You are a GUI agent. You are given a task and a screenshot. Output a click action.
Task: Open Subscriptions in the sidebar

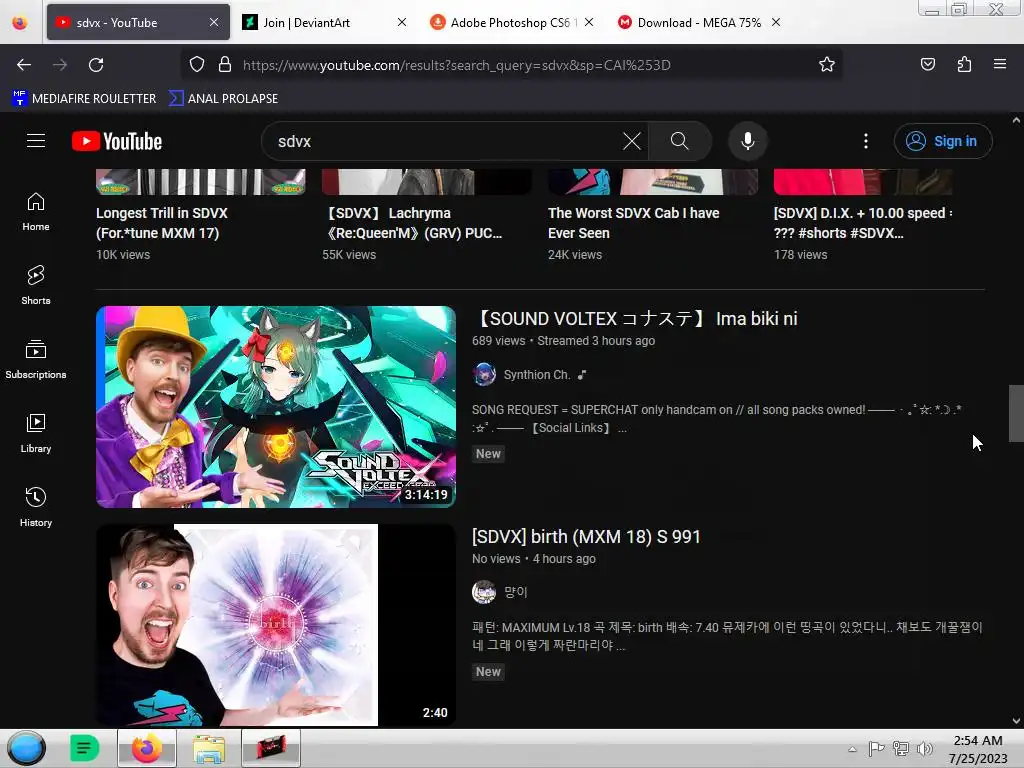coord(36,360)
